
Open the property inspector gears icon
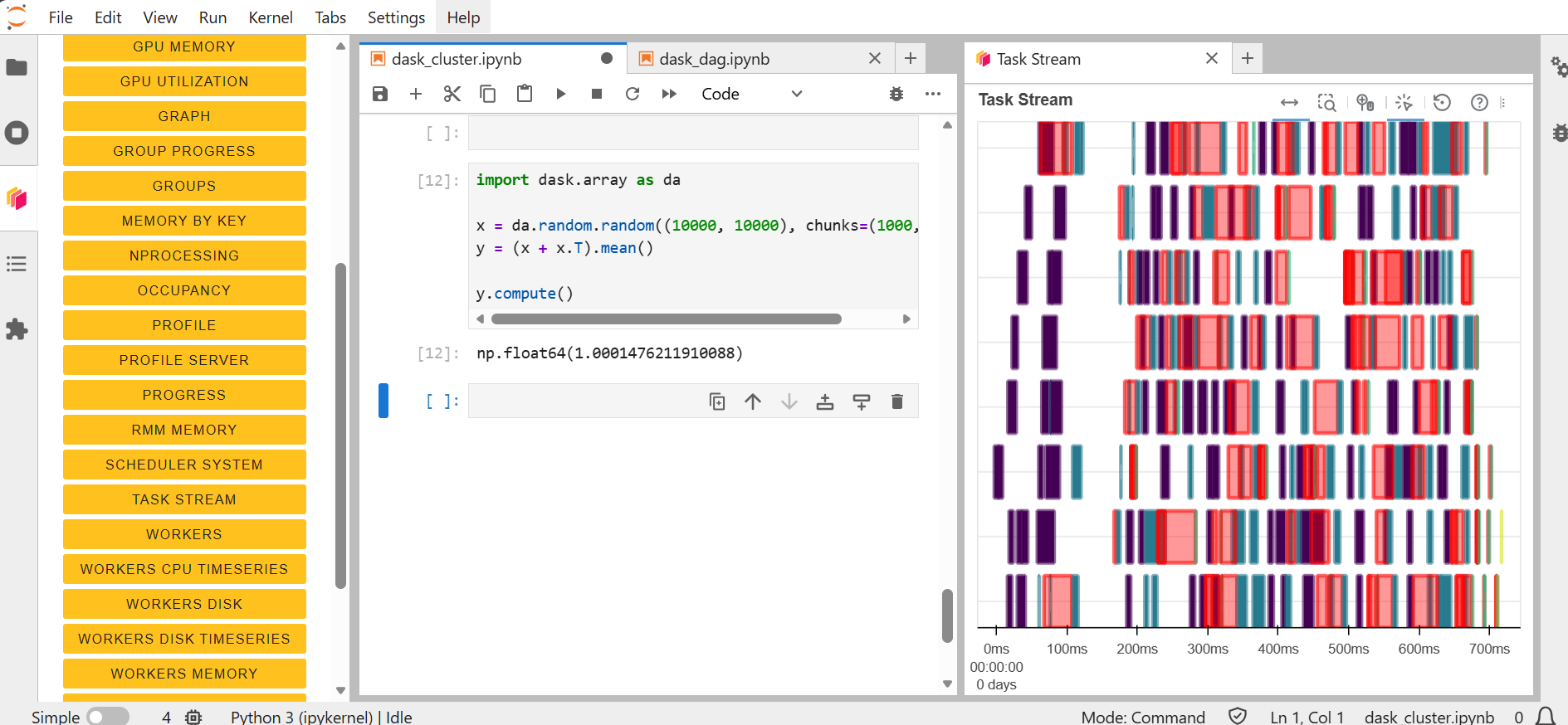point(1558,67)
